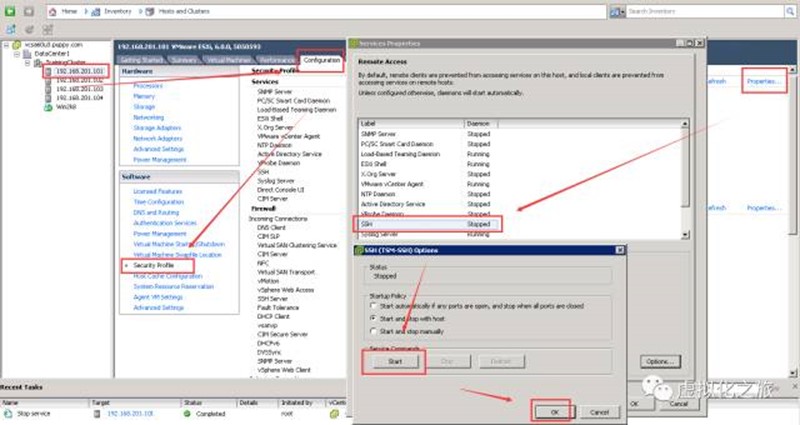Viewport: 800px width, 425px height.
Task: Collapse the vCenter server root tree node
Action: [7, 45]
